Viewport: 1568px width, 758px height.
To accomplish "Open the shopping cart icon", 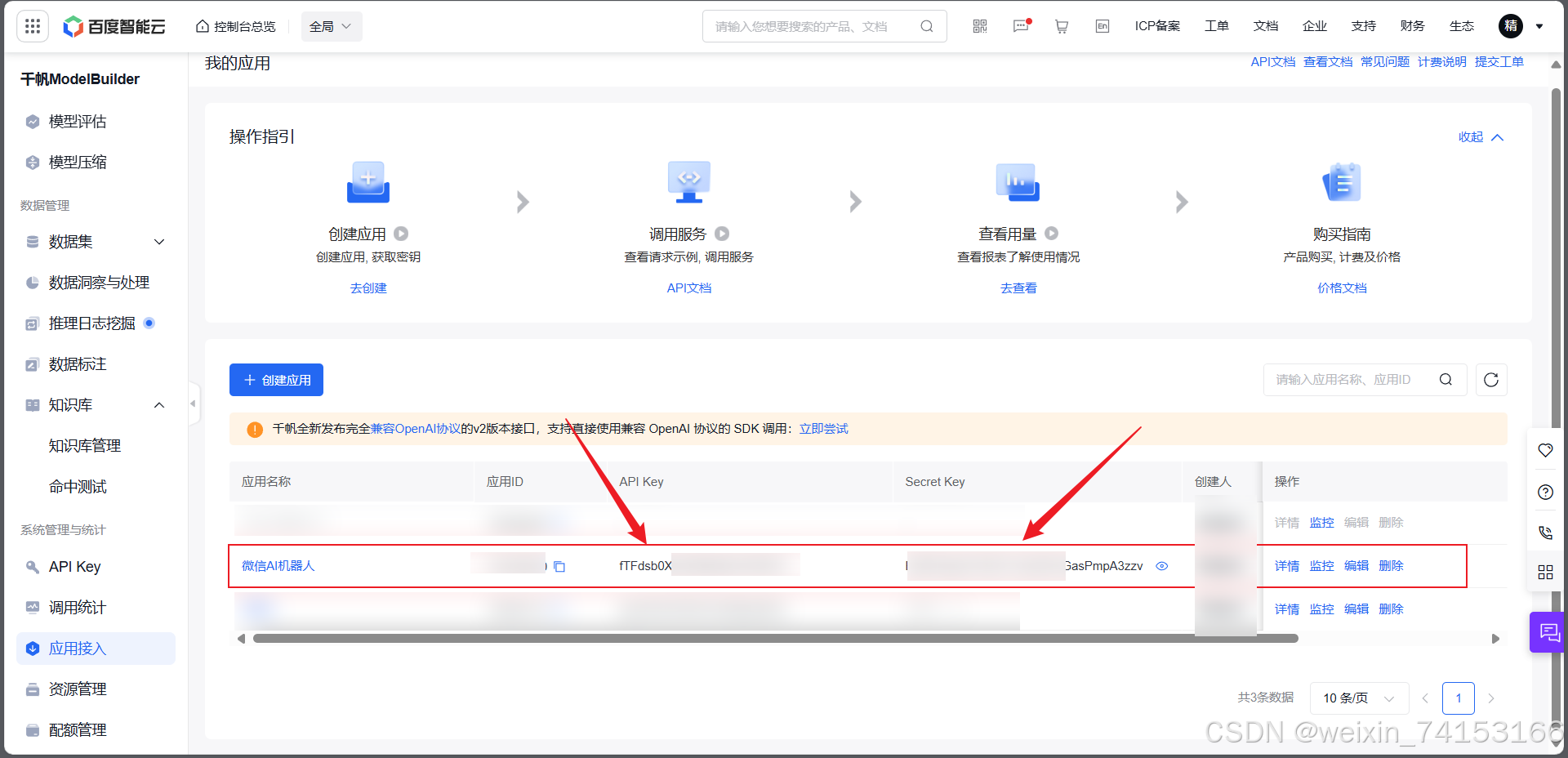I will point(1062,26).
